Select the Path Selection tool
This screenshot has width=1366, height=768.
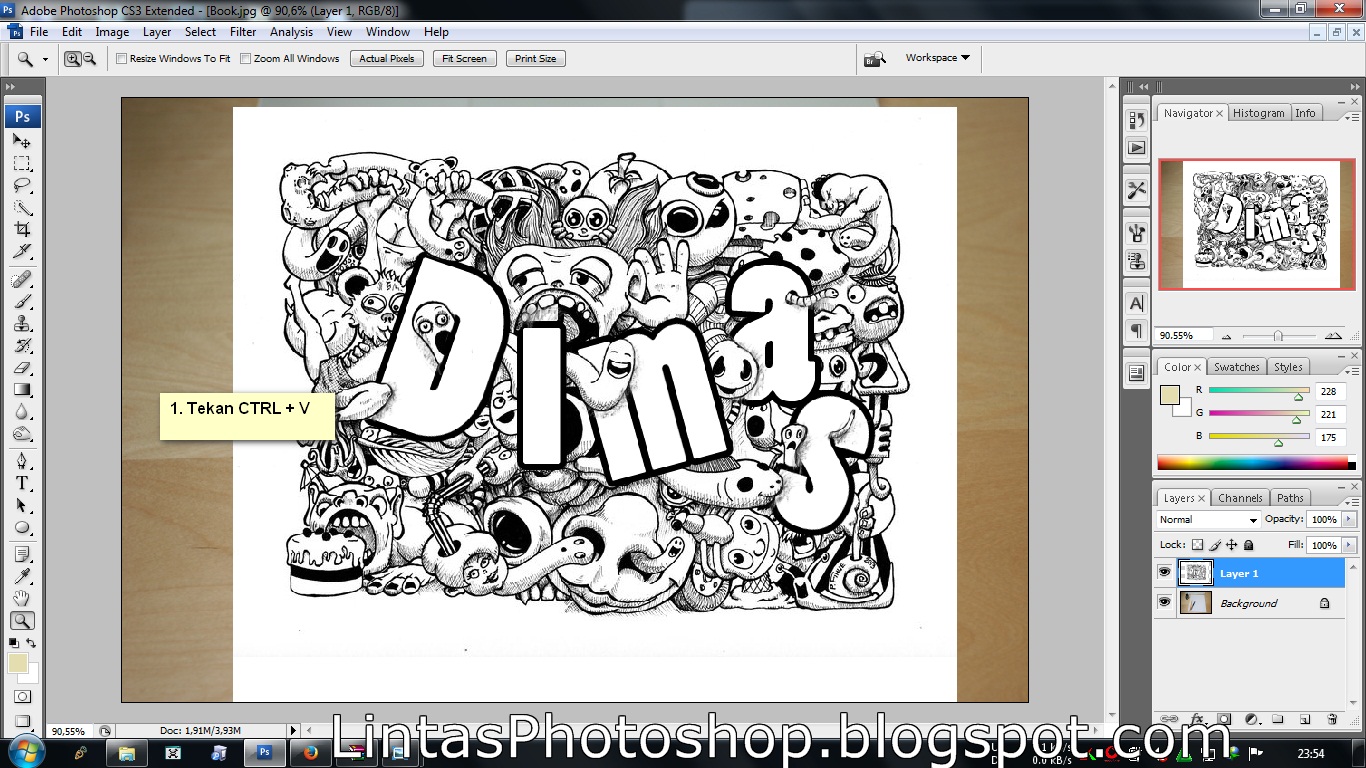tap(22, 505)
